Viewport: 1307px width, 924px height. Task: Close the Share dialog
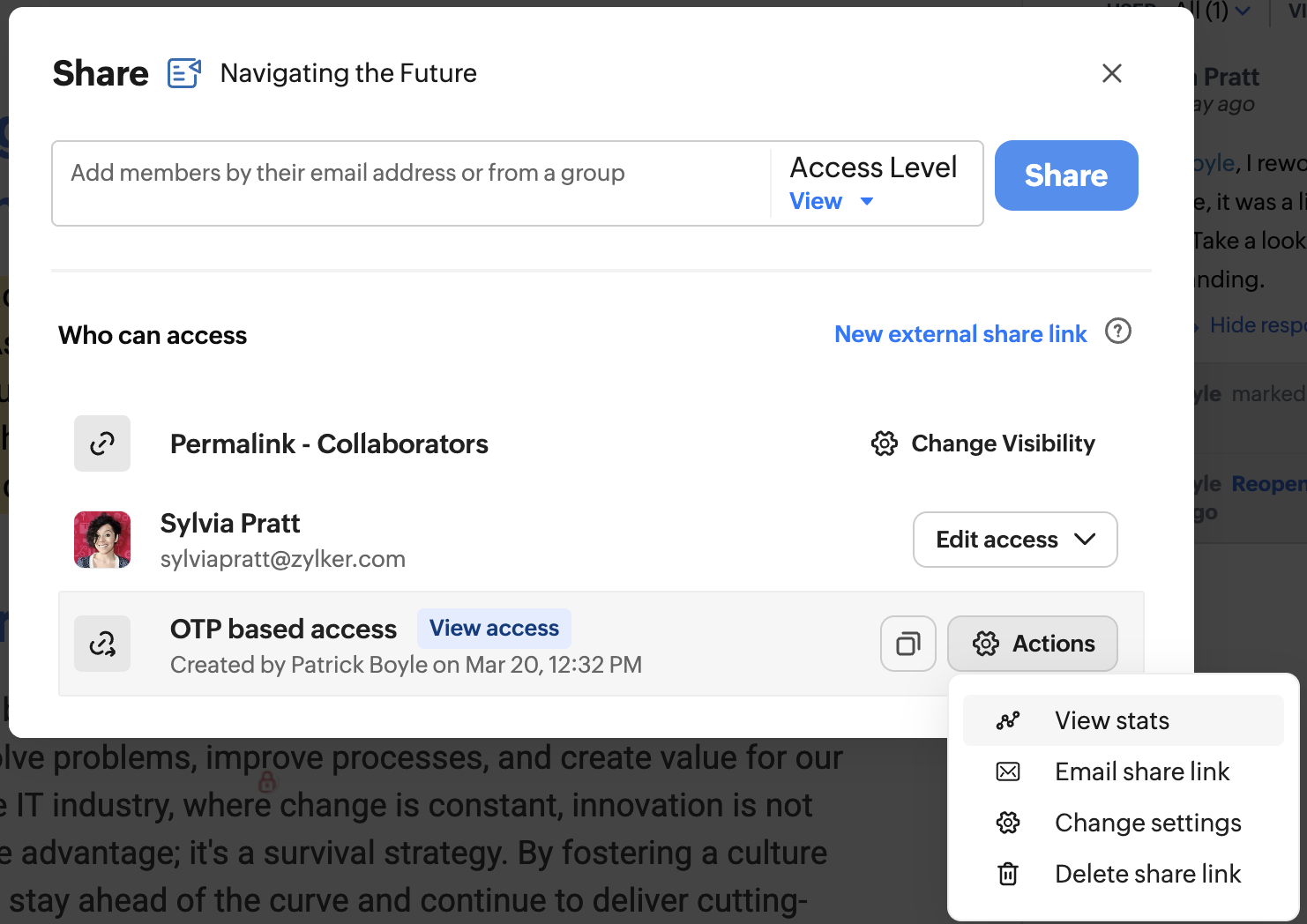coord(1112,73)
